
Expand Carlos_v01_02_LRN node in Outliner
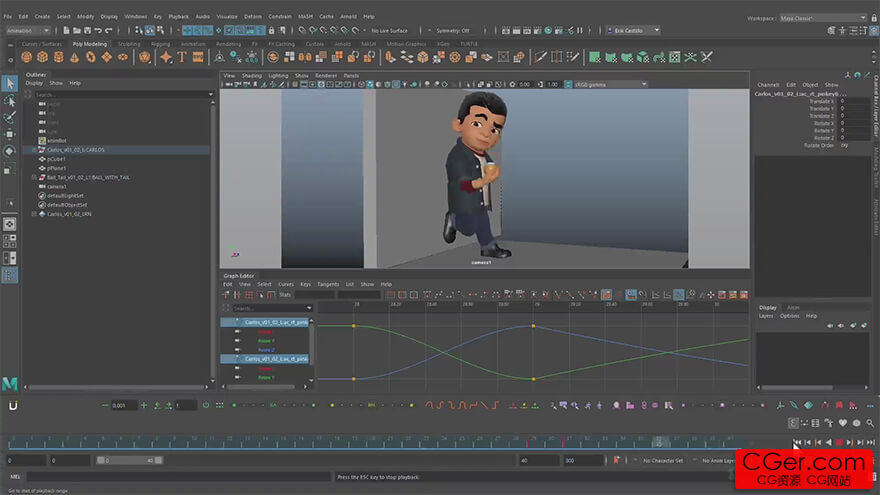click(34, 214)
